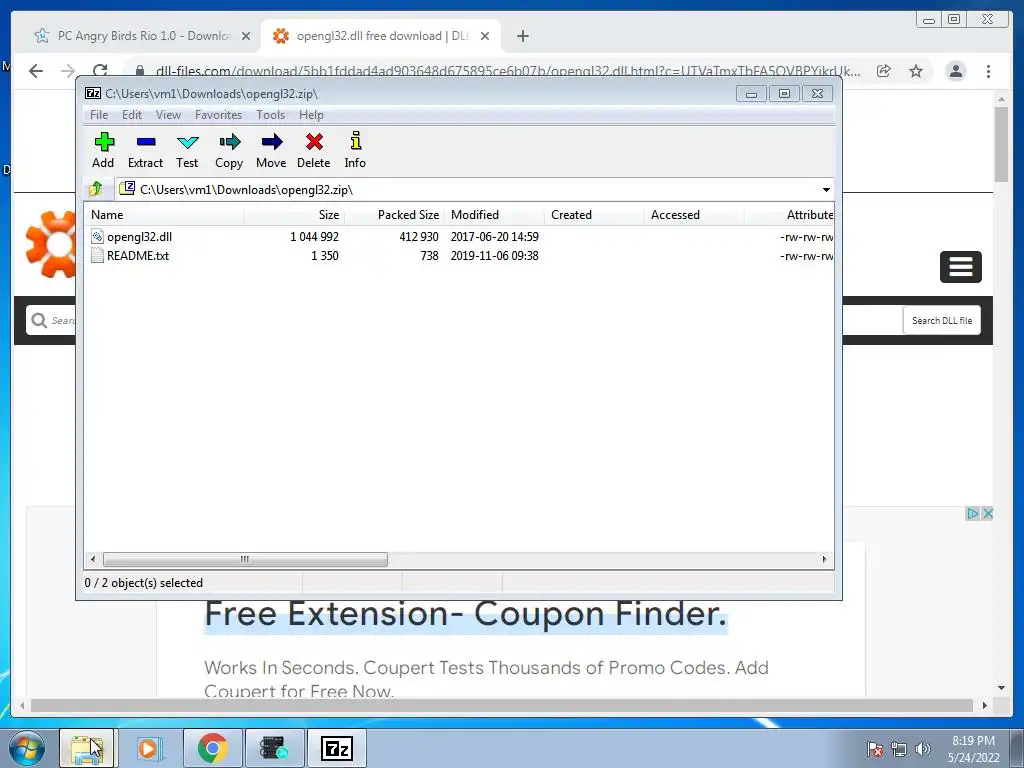The height and width of the screenshot is (768, 1024).
Task: Sort by the Created column header
Action: click(x=594, y=215)
